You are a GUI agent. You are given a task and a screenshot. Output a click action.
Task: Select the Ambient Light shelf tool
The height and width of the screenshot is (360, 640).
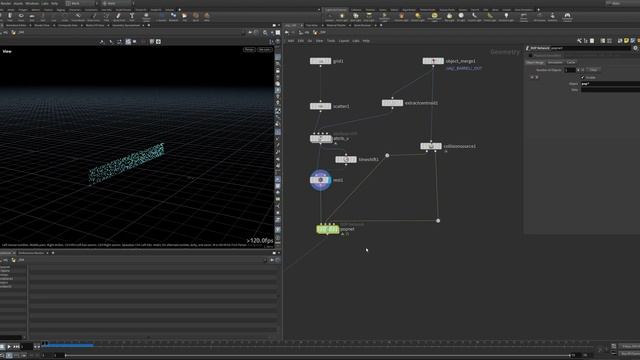pos(506,16)
